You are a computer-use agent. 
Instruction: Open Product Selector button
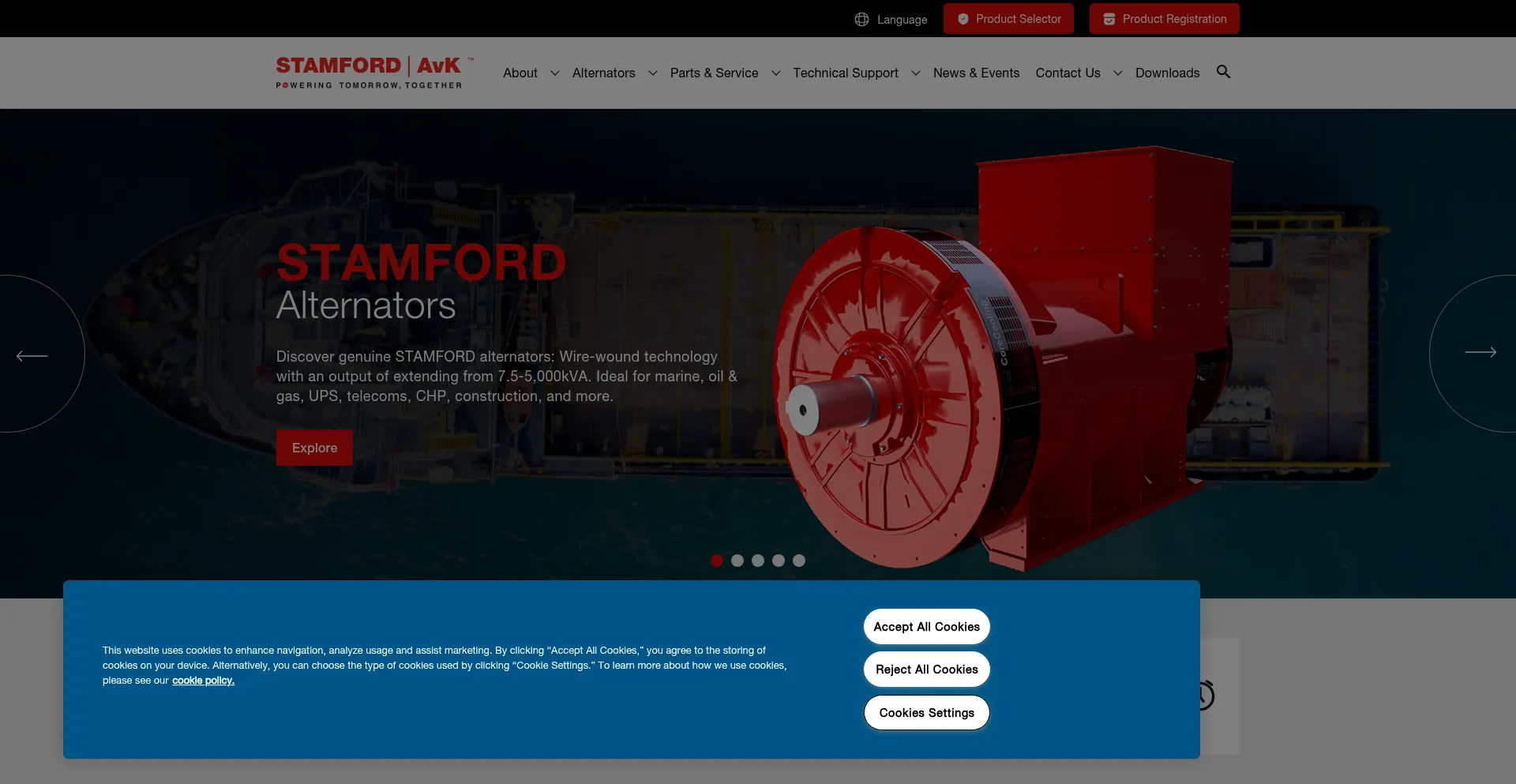coord(1008,19)
